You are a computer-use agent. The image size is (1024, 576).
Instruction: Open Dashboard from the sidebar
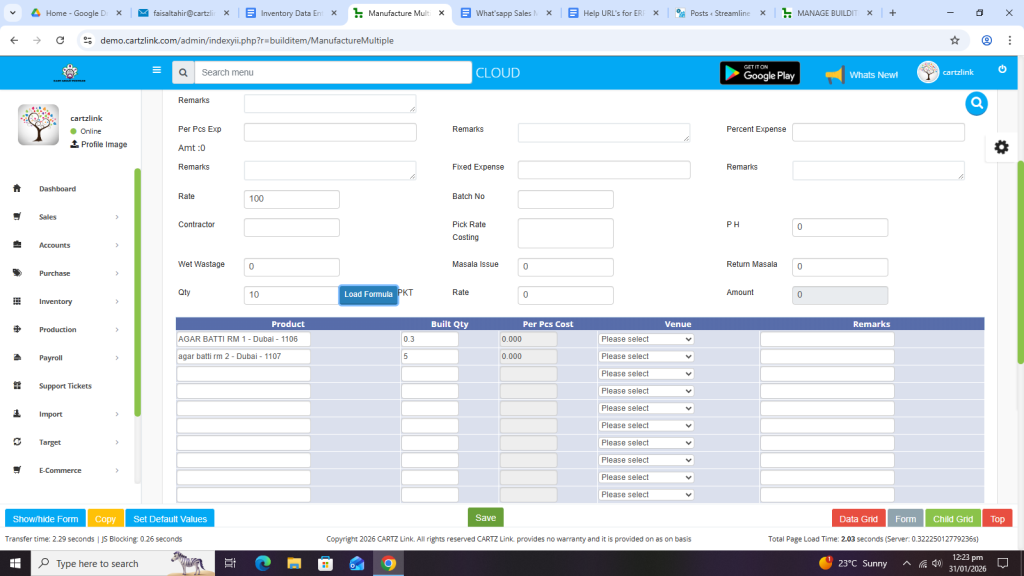point(57,189)
